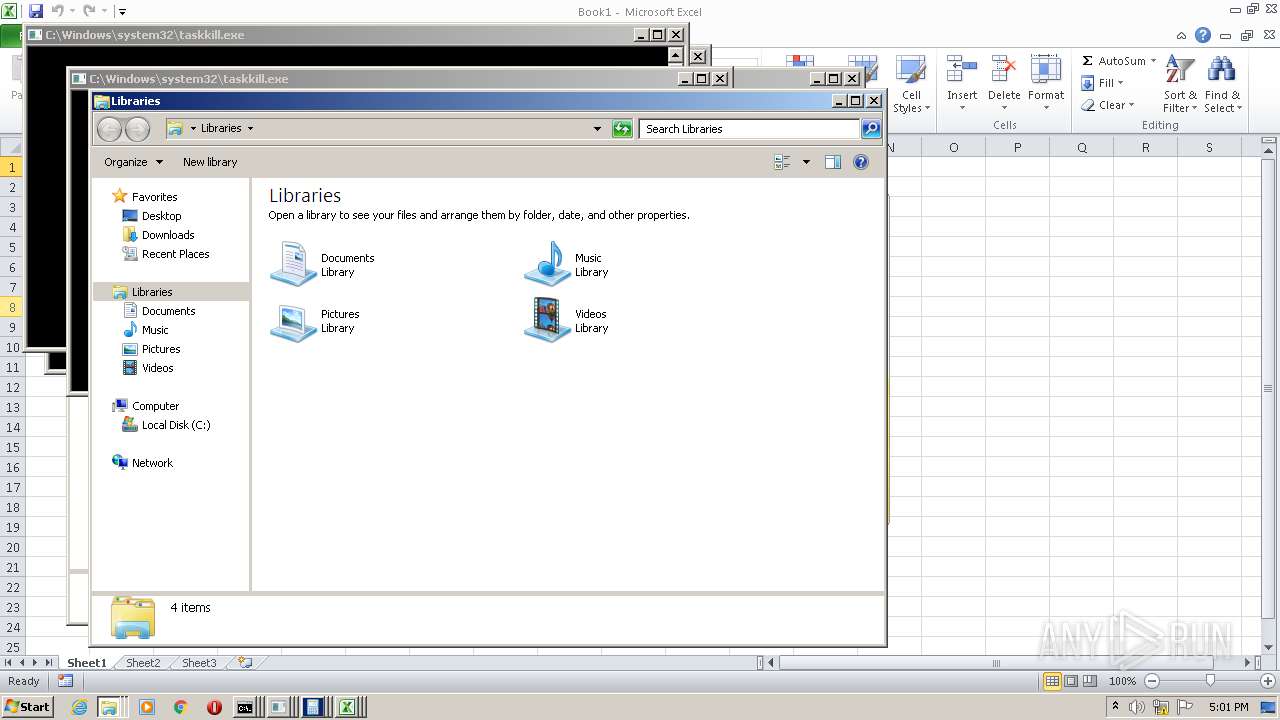Open address bar history dropdown

click(598, 128)
